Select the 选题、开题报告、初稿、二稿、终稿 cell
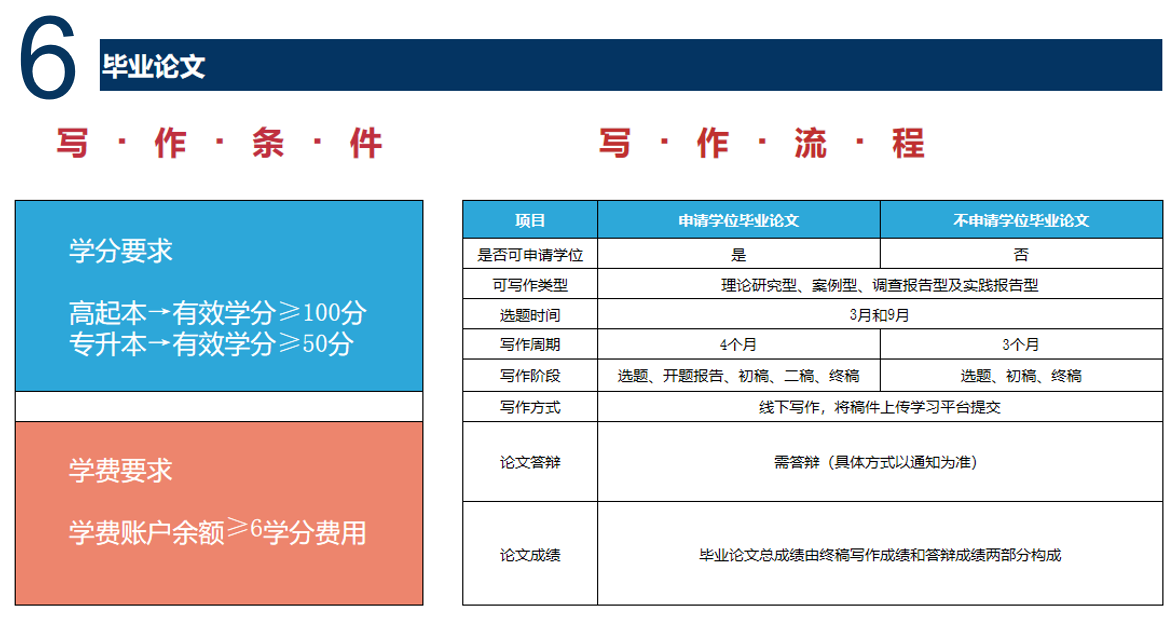The height and width of the screenshot is (617, 1172). pos(738,376)
